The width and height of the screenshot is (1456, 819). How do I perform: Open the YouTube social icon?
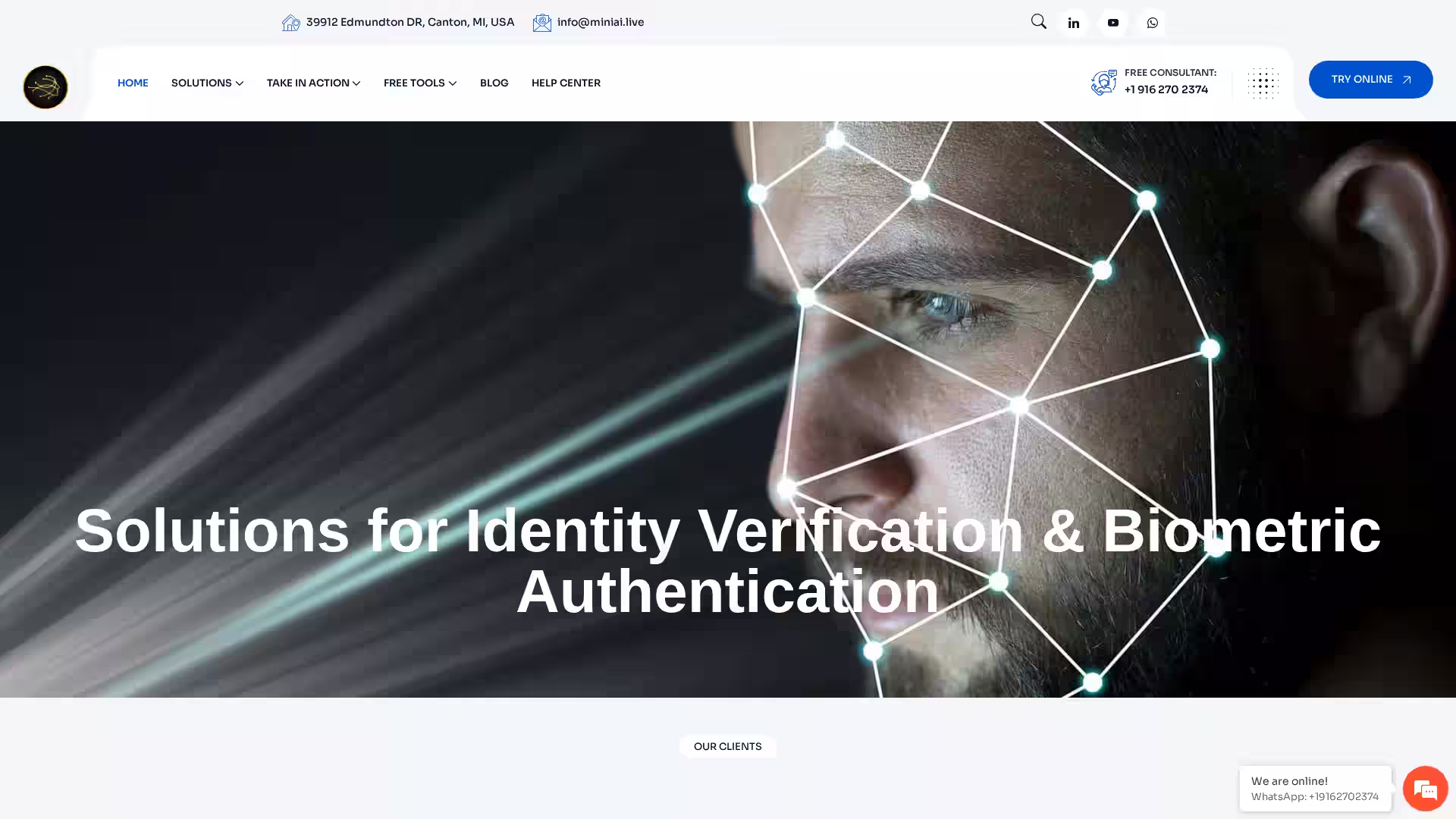pyautogui.click(x=1113, y=23)
